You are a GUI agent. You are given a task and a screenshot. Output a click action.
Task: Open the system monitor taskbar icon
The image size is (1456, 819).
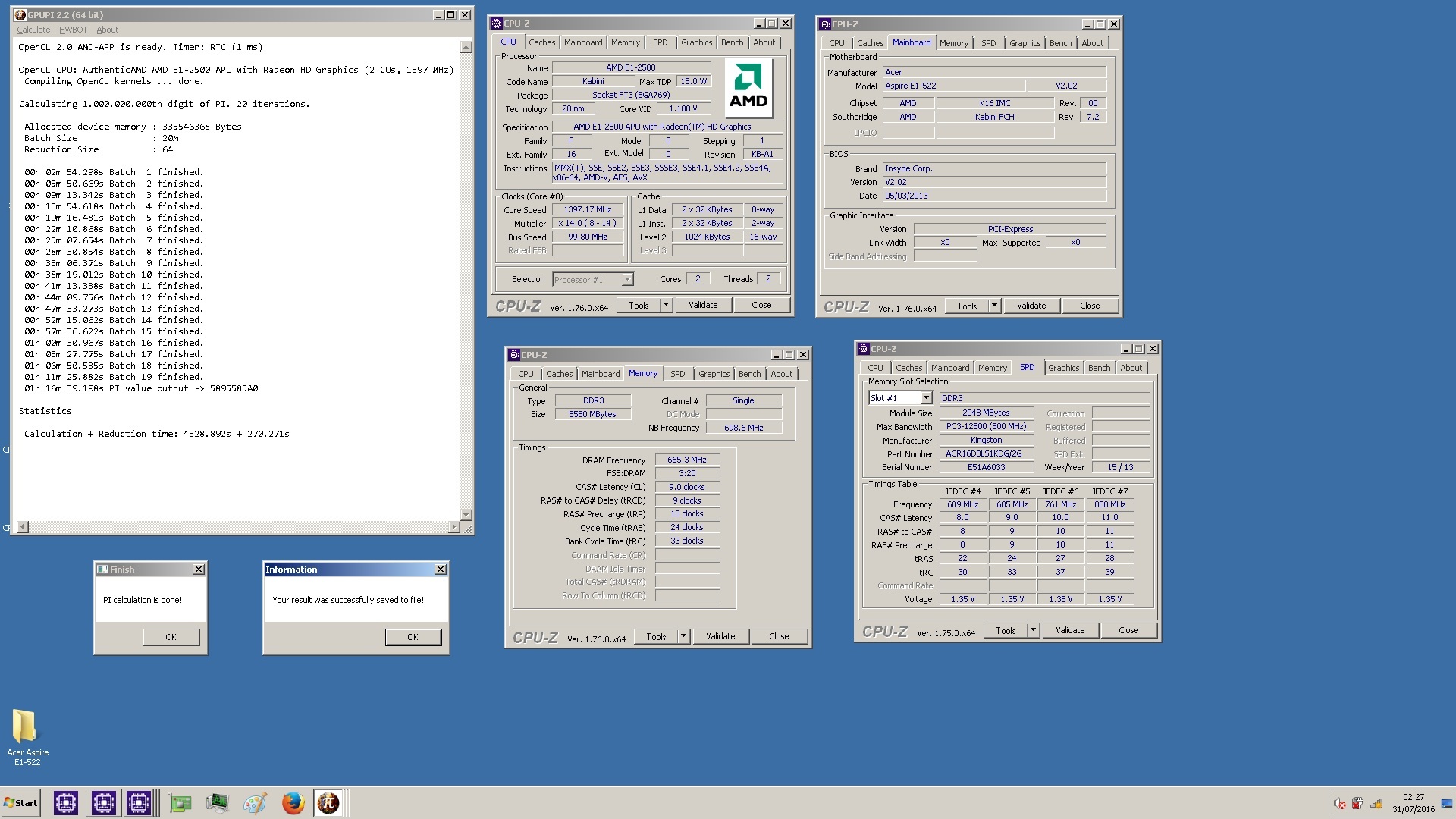[217, 803]
